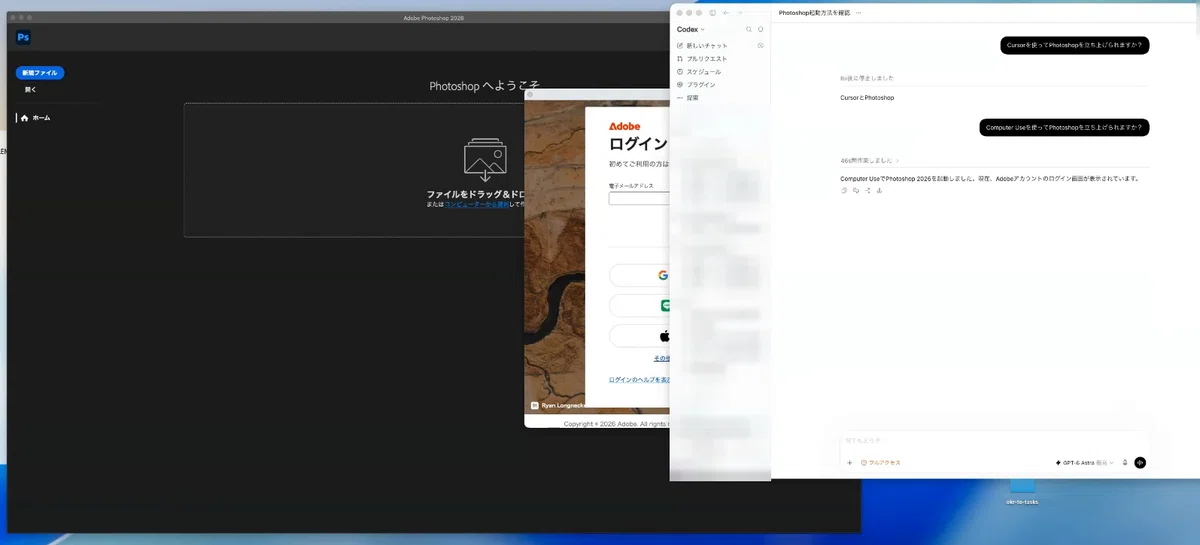Click the コンピューターから選択 link in Photoshop
The height and width of the screenshot is (545, 1200).
click(x=476, y=204)
